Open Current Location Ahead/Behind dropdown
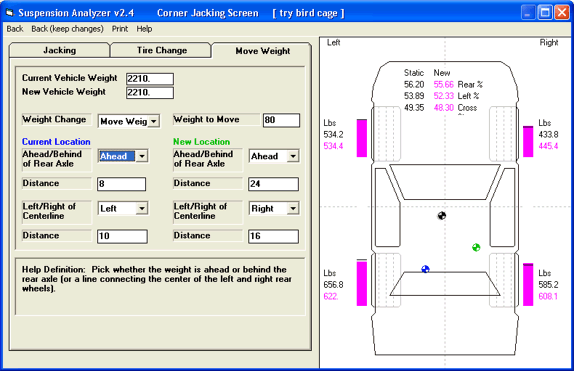The height and width of the screenshot is (374, 576). coord(142,156)
